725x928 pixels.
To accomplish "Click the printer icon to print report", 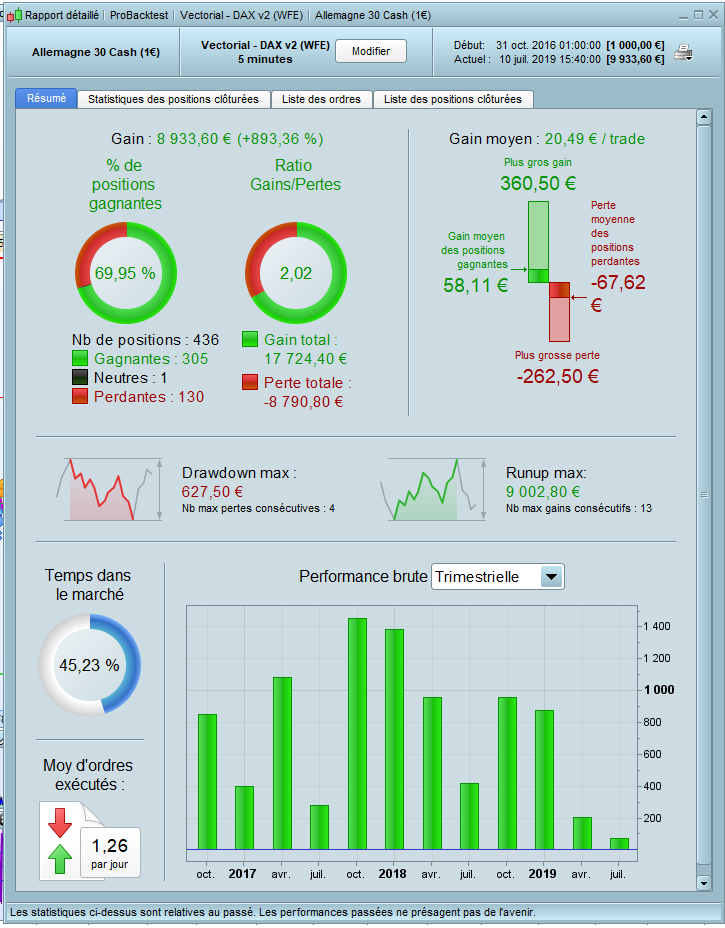I will pos(684,53).
